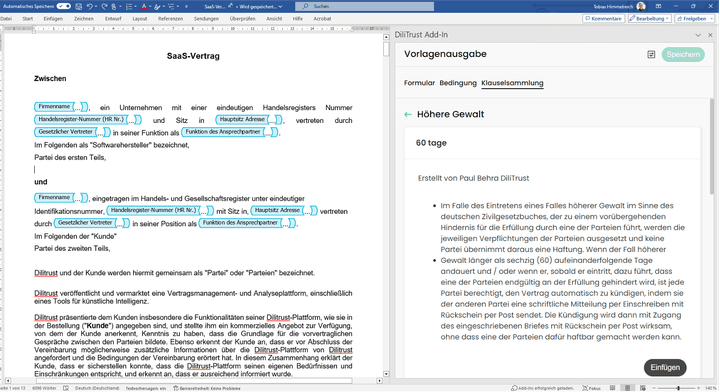This screenshot has width=720, height=392.
Task: Open the document name save-status dropdown
Action: pyautogui.click(x=281, y=6)
